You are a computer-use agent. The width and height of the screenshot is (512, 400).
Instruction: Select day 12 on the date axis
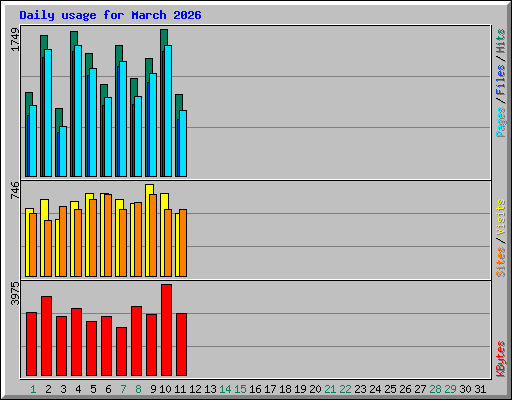195,389
